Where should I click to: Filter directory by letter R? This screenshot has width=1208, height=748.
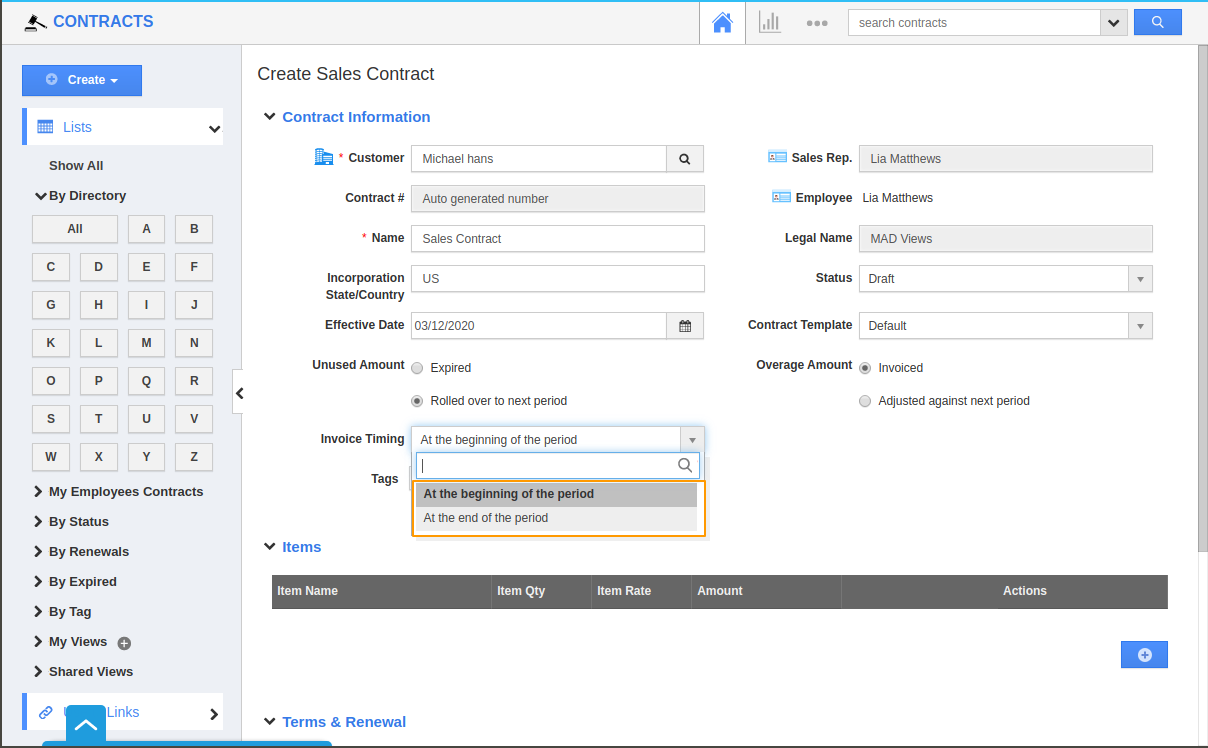[x=194, y=381]
